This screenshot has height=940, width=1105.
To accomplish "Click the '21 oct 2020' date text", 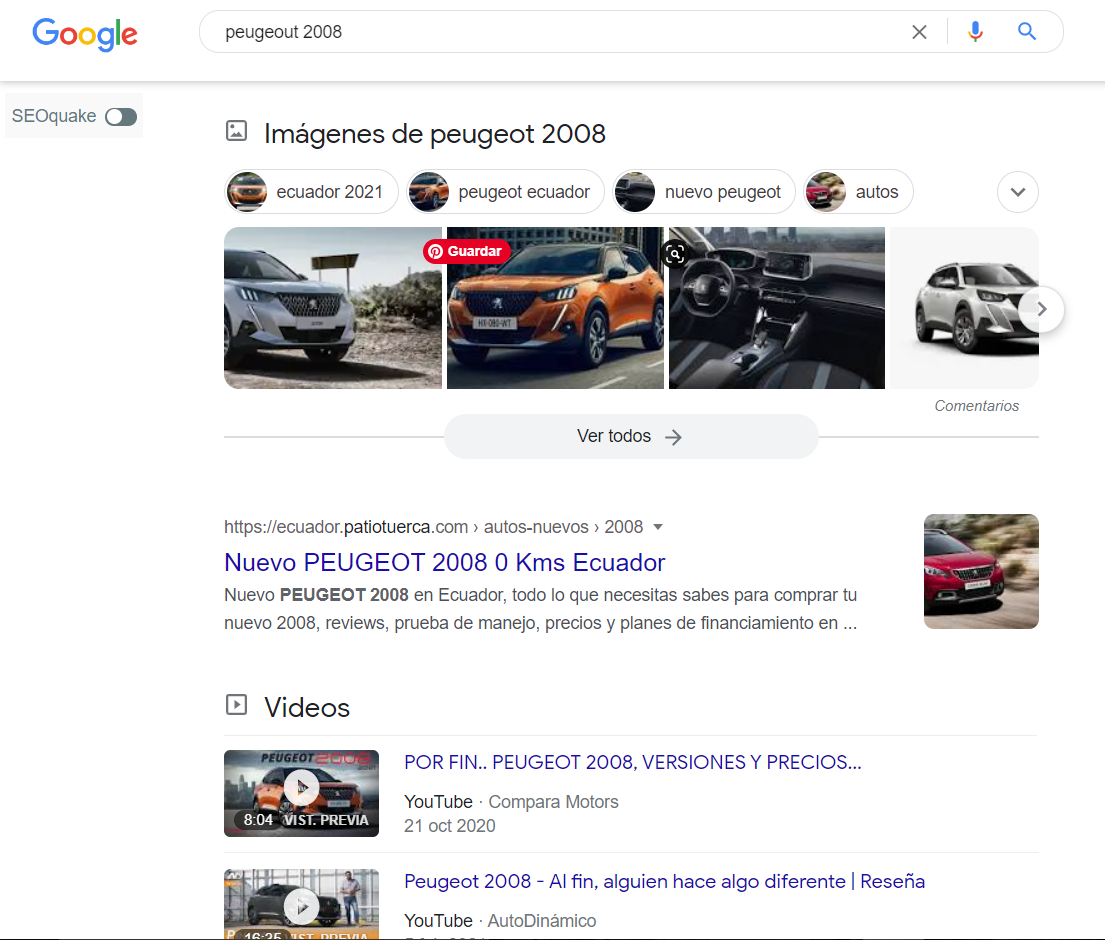I will (x=450, y=826).
